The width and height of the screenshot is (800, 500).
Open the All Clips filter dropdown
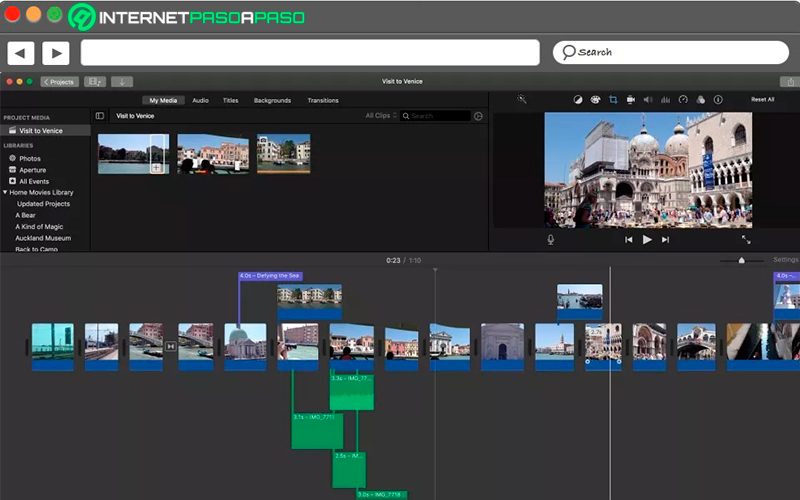pyautogui.click(x=381, y=116)
